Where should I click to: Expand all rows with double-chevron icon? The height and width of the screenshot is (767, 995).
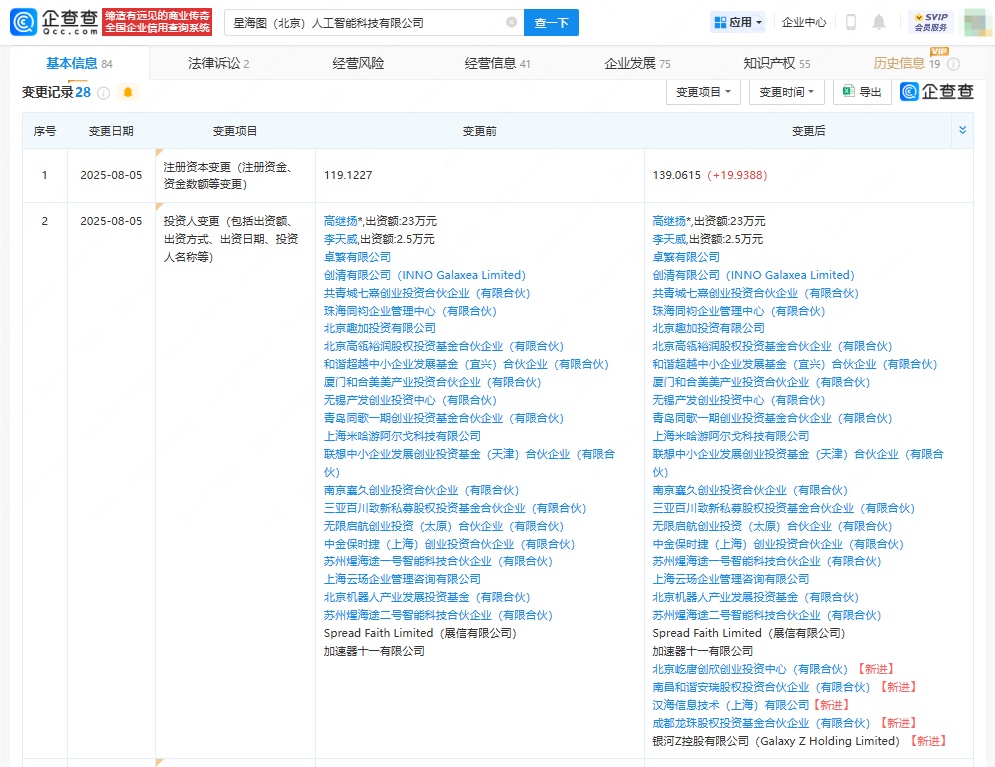click(x=962, y=130)
